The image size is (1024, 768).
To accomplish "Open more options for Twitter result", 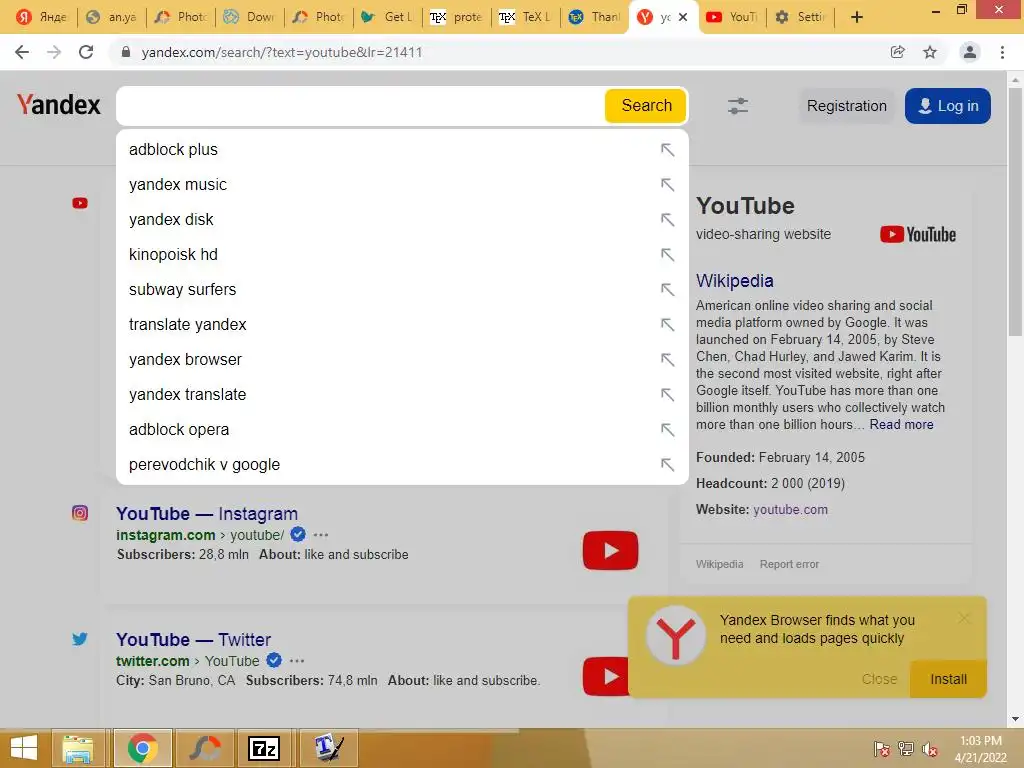I will coord(297,661).
